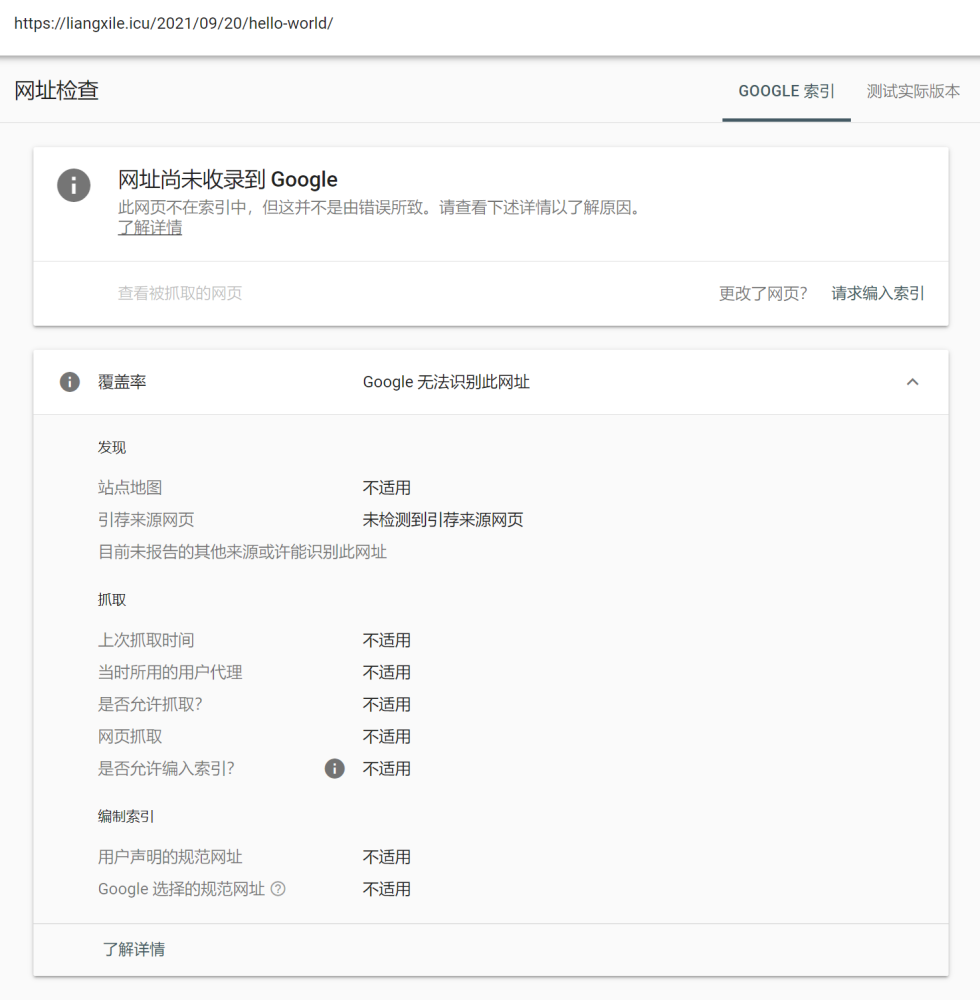Open 了解详情 link at bottom of coverage card
Viewport: 980px width, 1000px height.
click(134, 949)
